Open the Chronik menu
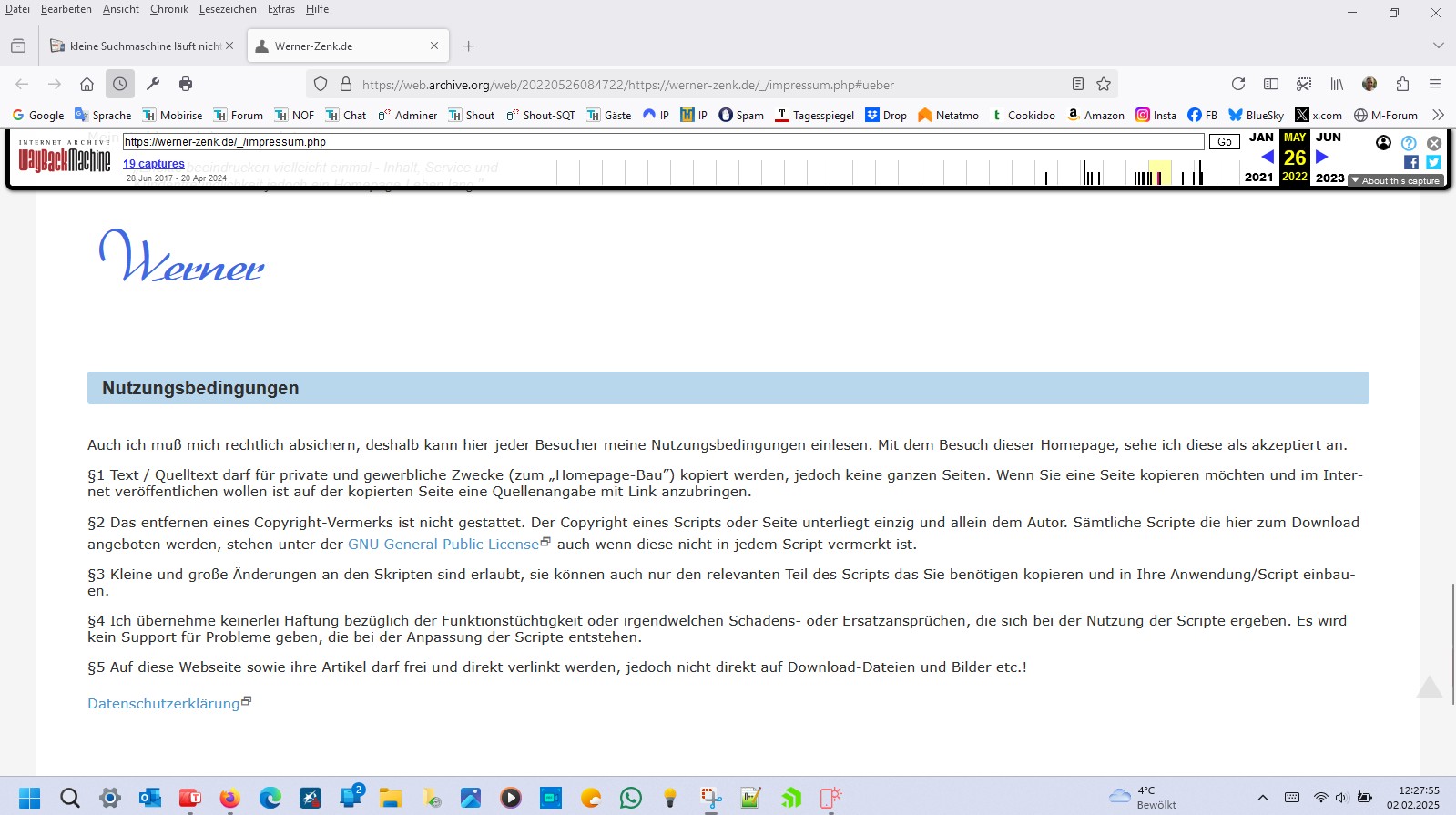Image resolution: width=1456 pixels, height=815 pixels. point(169,9)
